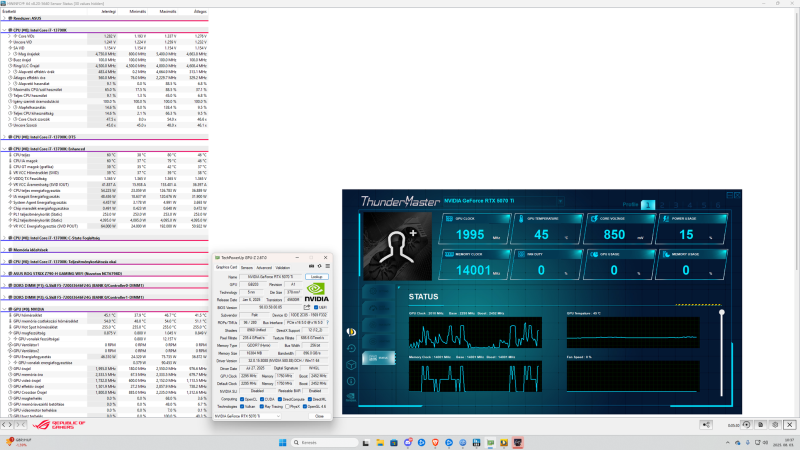Open the ThunderMaster info icon

(x=351, y=381)
